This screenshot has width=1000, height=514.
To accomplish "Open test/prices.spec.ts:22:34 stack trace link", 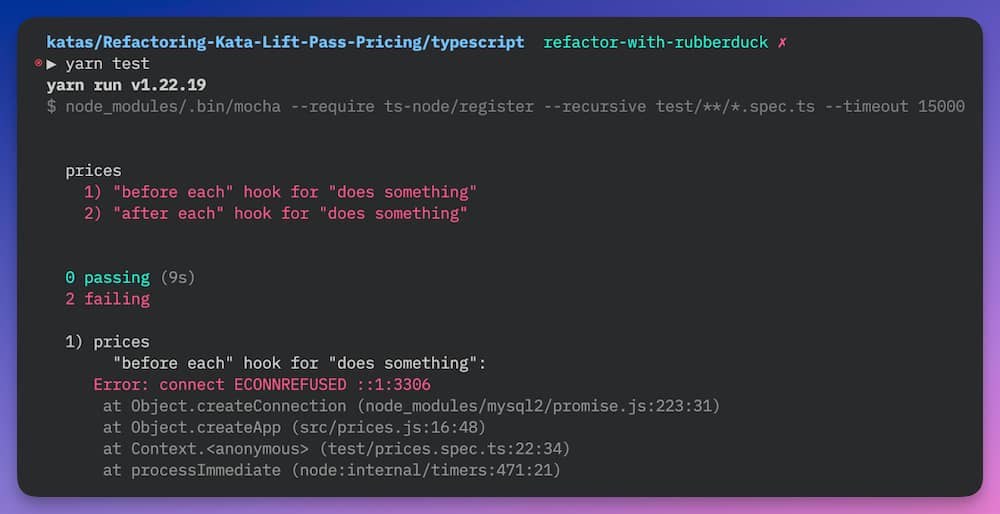I will pos(445,449).
